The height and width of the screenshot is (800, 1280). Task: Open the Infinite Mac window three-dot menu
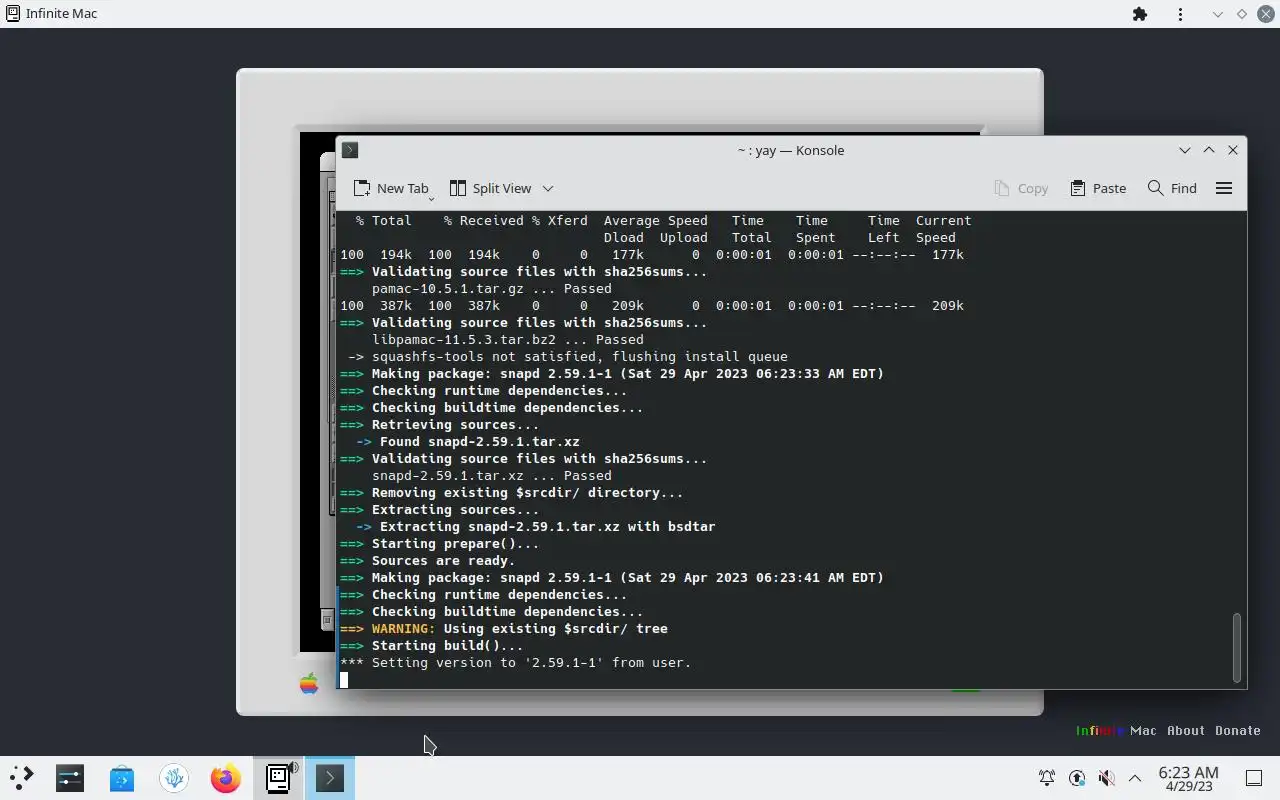1181,14
